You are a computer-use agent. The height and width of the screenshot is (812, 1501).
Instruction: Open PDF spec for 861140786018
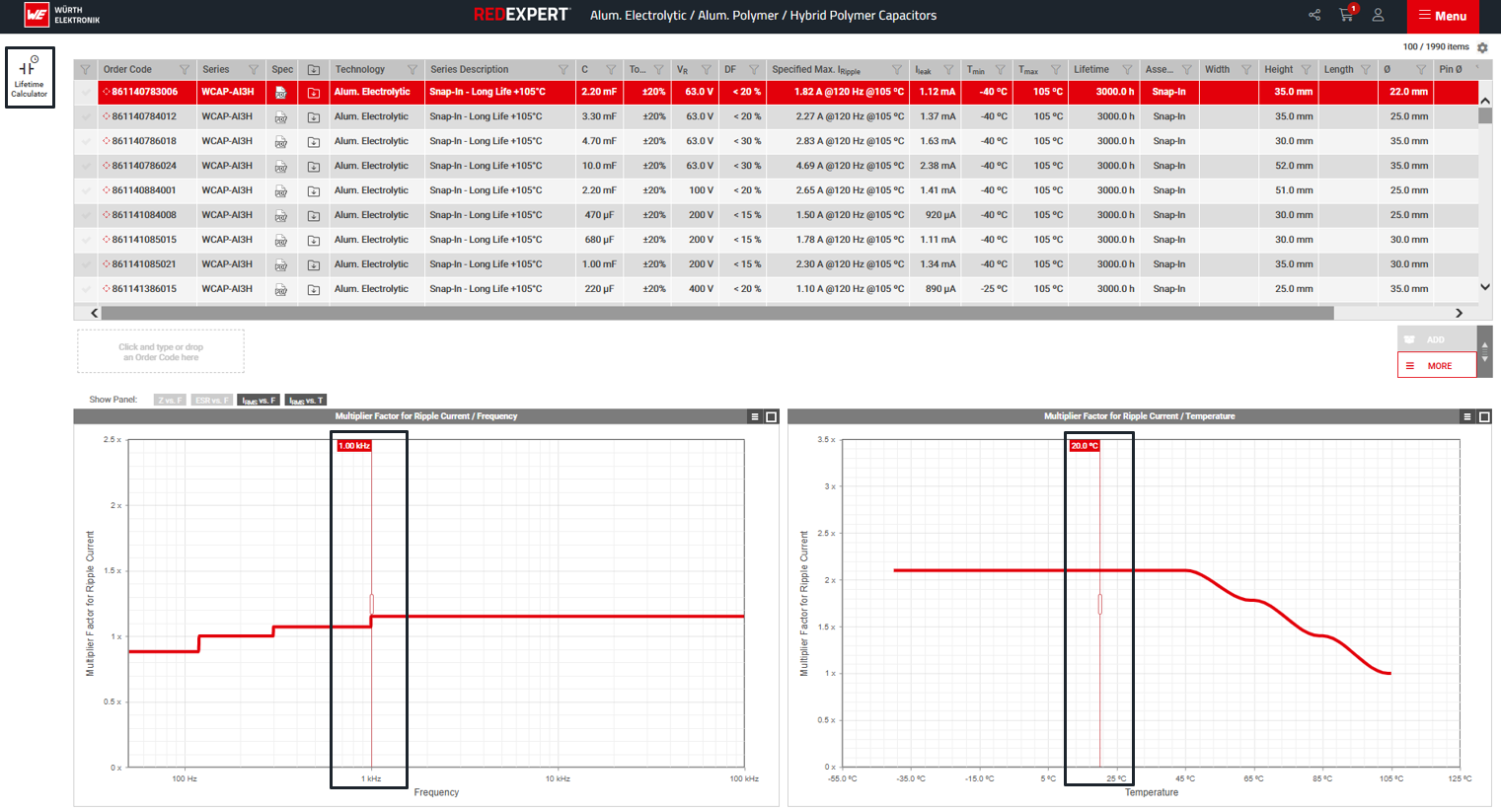pyautogui.click(x=281, y=141)
